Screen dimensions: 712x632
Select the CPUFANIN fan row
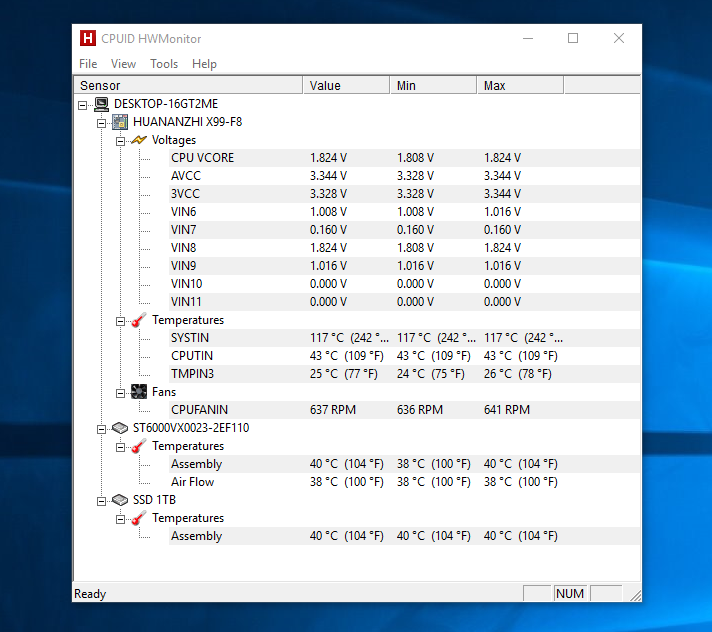click(x=404, y=410)
